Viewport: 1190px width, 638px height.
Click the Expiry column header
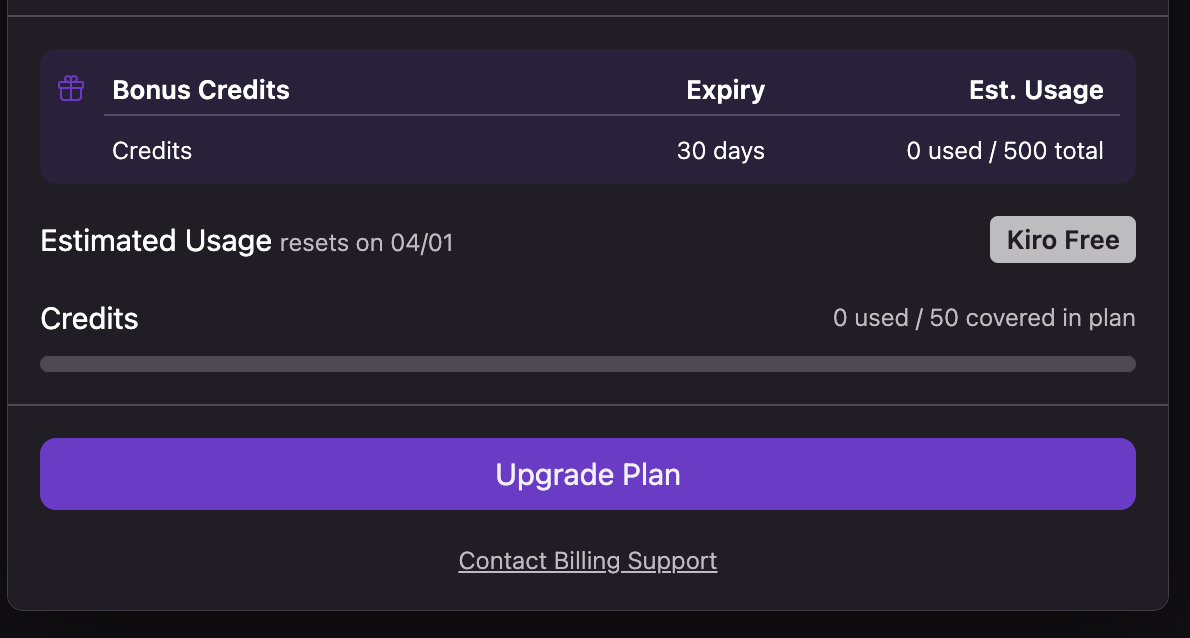(x=725, y=90)
